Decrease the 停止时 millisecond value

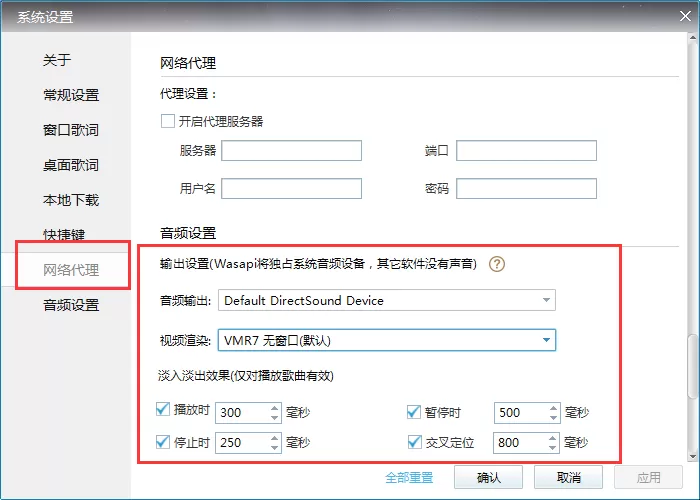click(275, 448)
